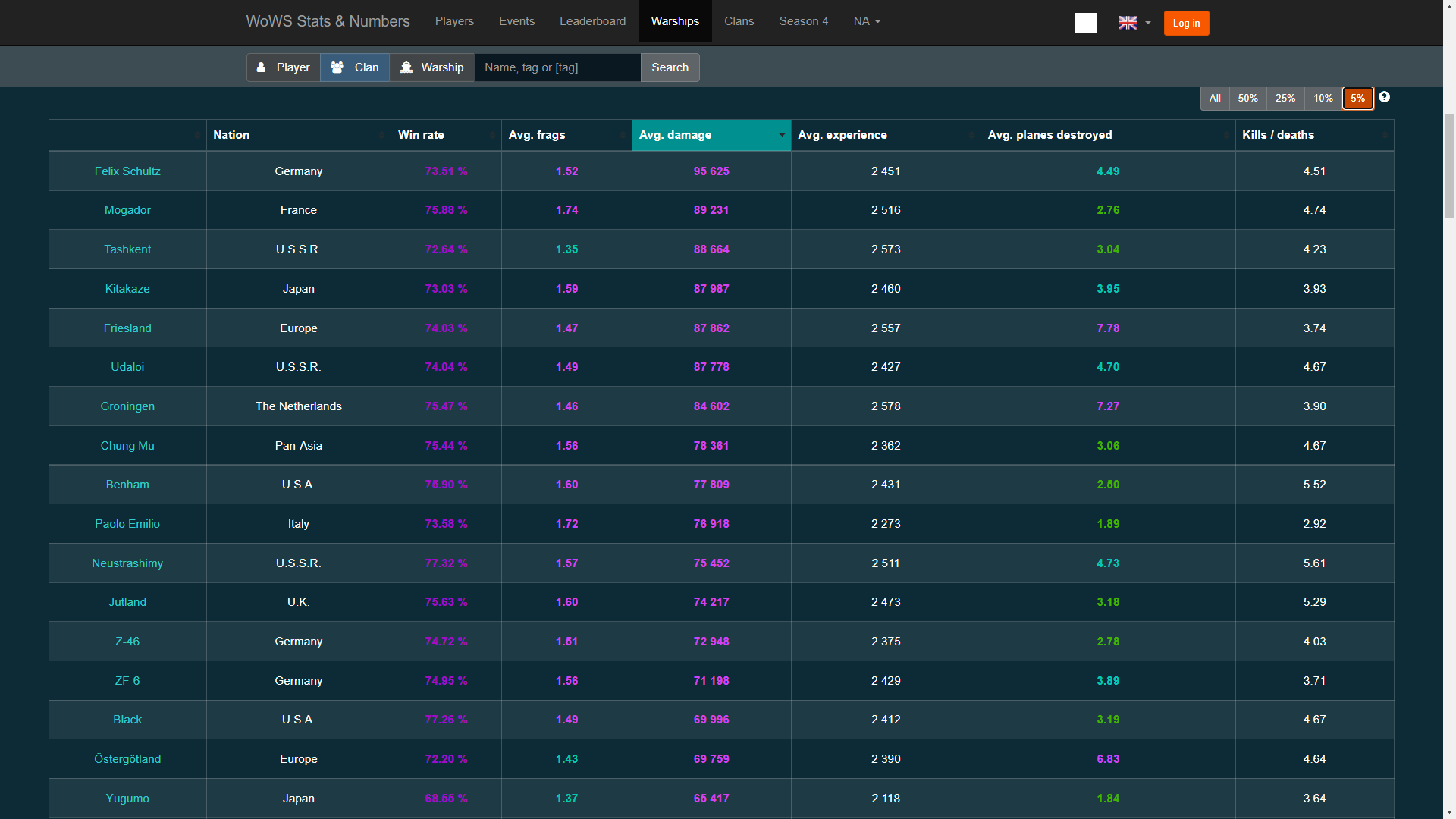Open the Leaderboard nav item
The width and height of the screenshot is (1456, 819).
[592, 21]
